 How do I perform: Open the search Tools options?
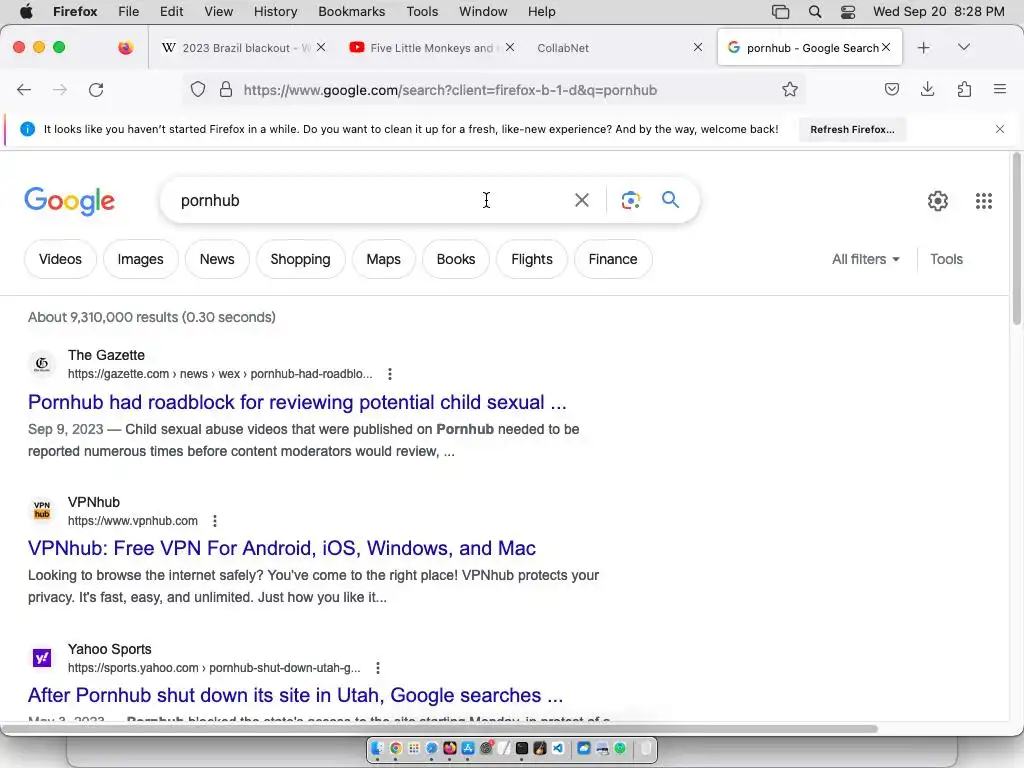[946, 259]
